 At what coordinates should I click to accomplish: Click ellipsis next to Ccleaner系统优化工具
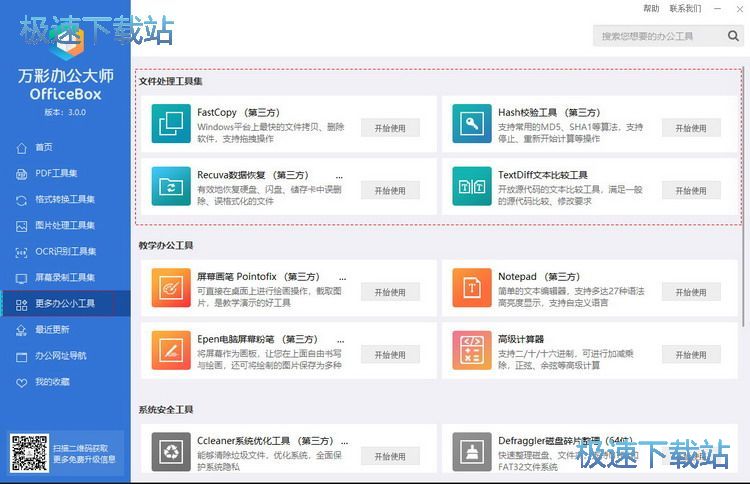[x=344, y=442]
